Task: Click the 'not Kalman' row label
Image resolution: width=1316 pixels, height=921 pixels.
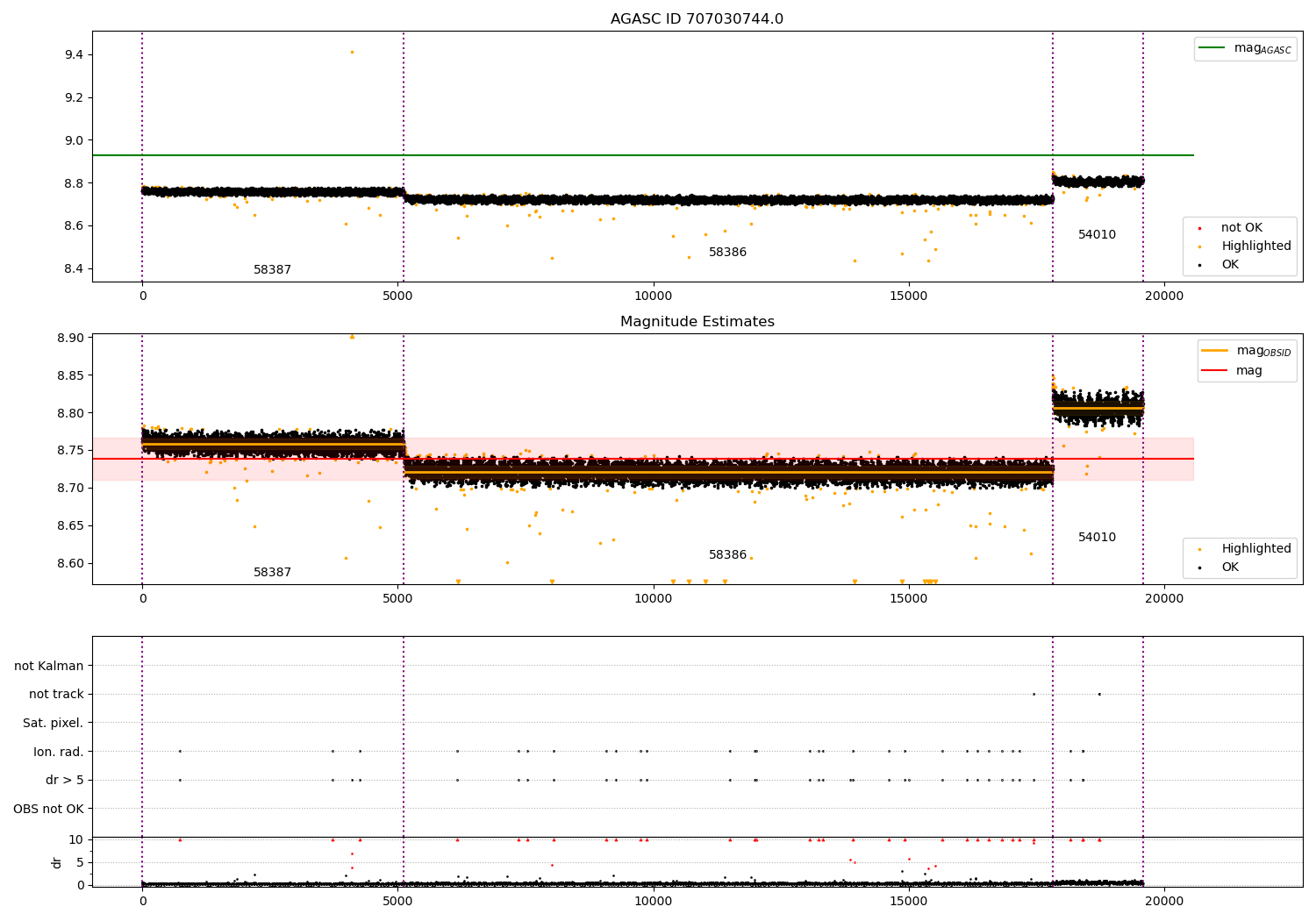Action: coord(49,667)
